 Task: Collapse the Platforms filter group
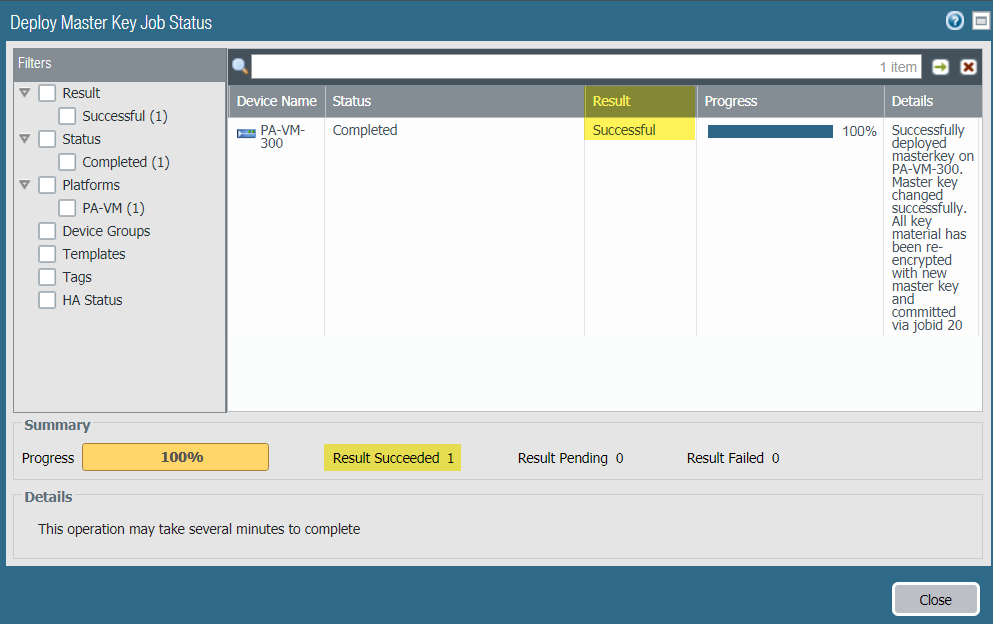tap(25, 185)
